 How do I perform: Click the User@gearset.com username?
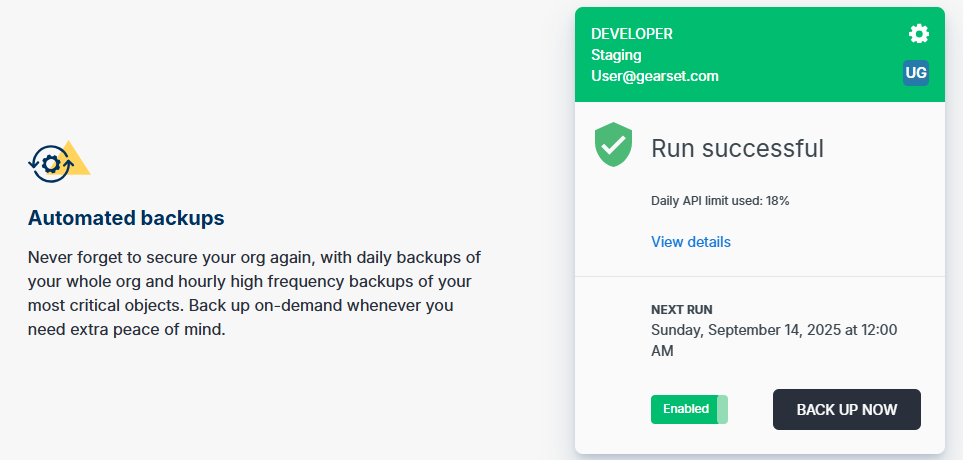coord(654,76)
